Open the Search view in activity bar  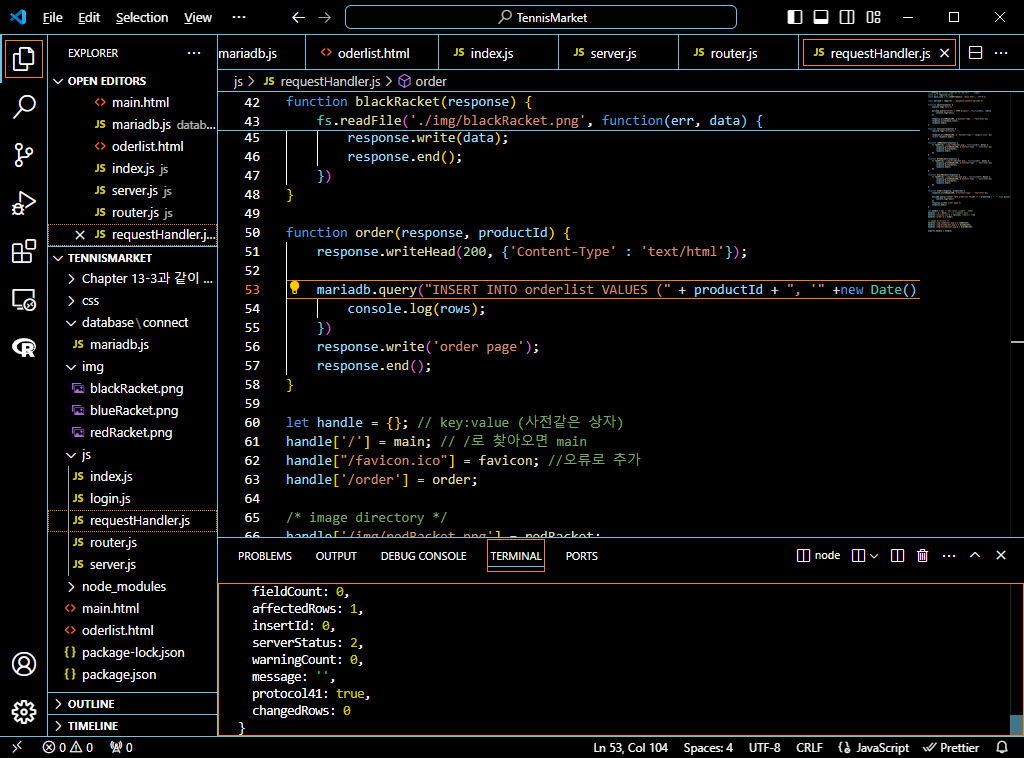pos(24,106)
